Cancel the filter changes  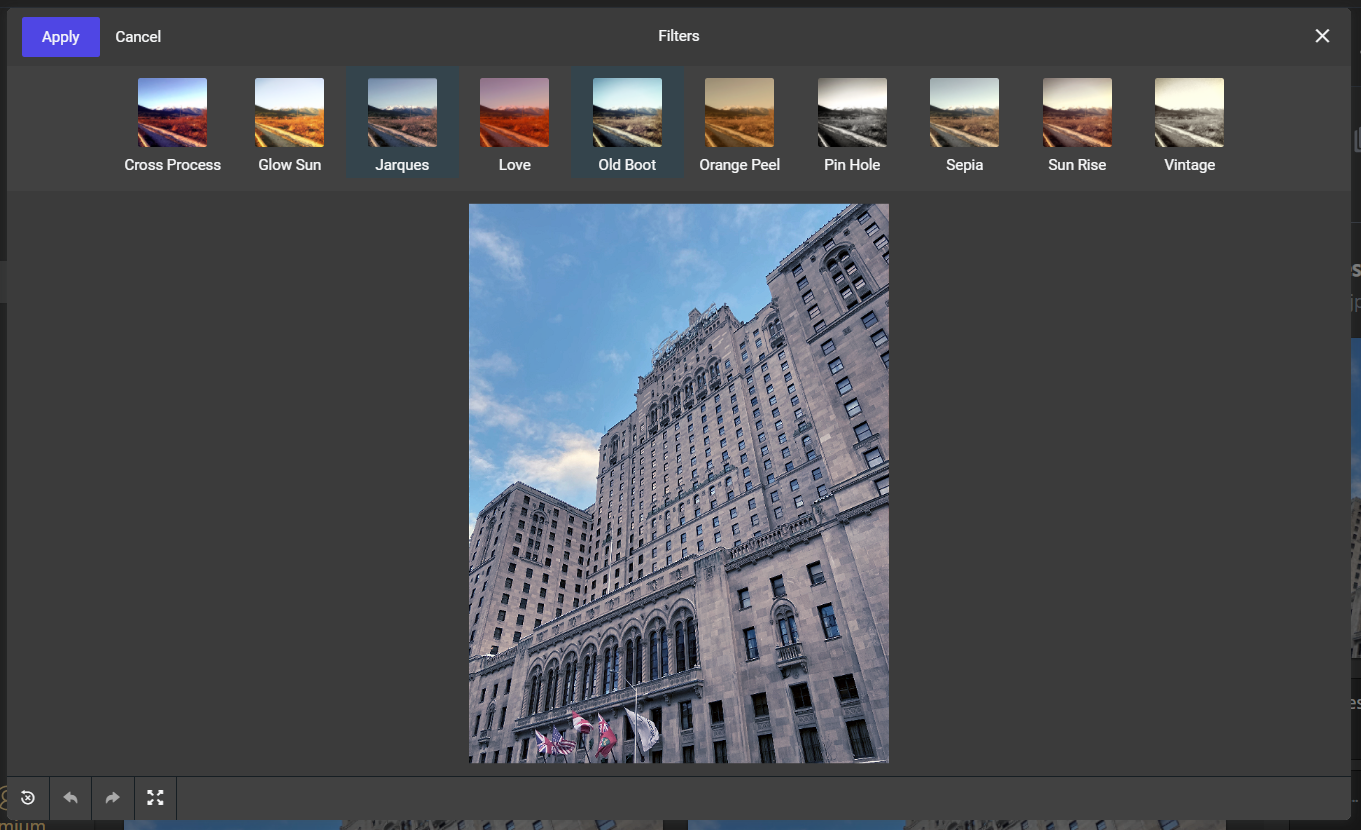point(138,37)
